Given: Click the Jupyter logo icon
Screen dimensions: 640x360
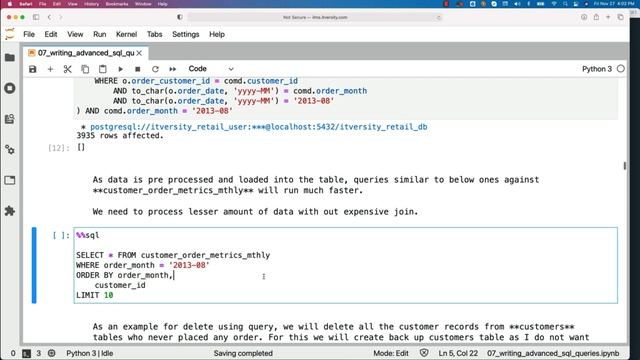Looking at the screenshot, I should coord(10,34).
